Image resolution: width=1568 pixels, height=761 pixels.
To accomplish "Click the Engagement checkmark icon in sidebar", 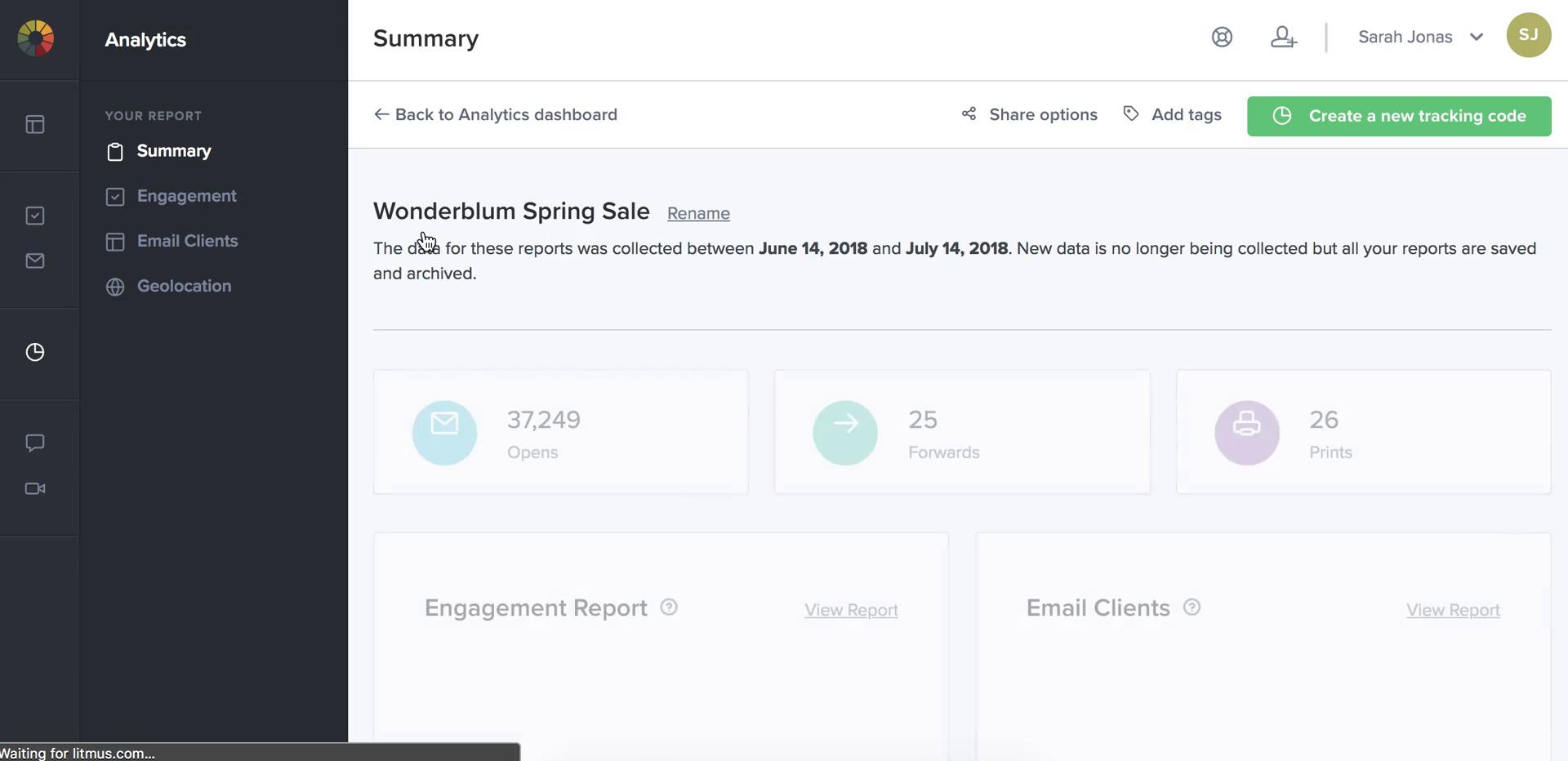I will point(115,197).
